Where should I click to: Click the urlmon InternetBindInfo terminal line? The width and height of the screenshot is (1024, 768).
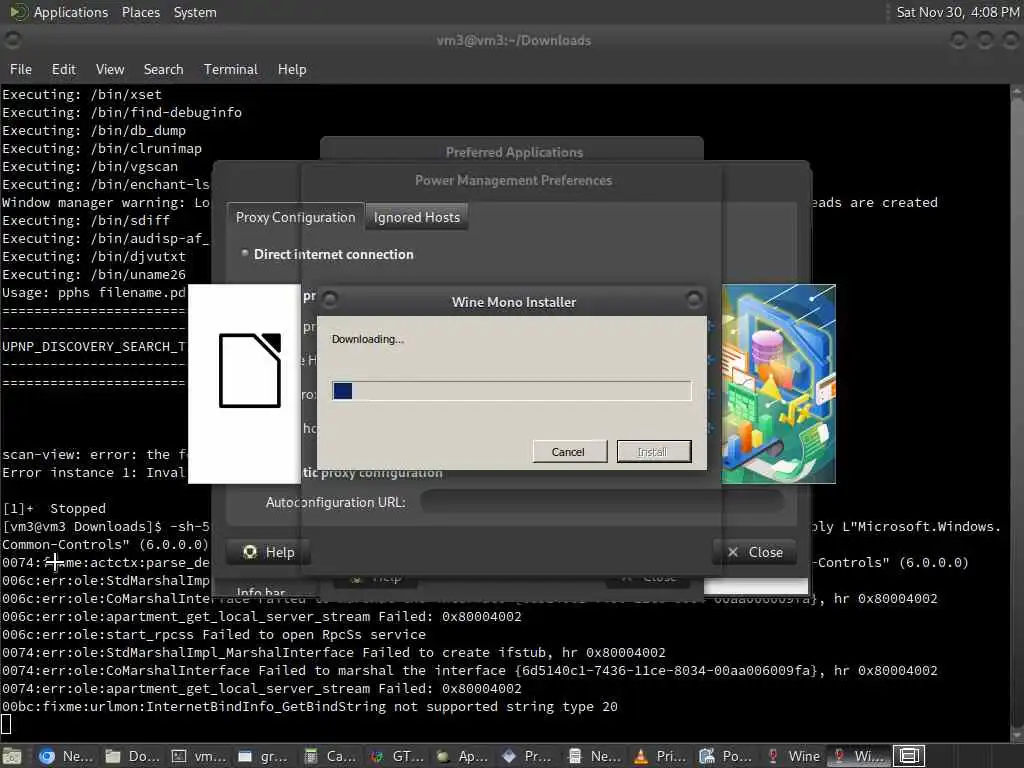(x=310, y=707)
